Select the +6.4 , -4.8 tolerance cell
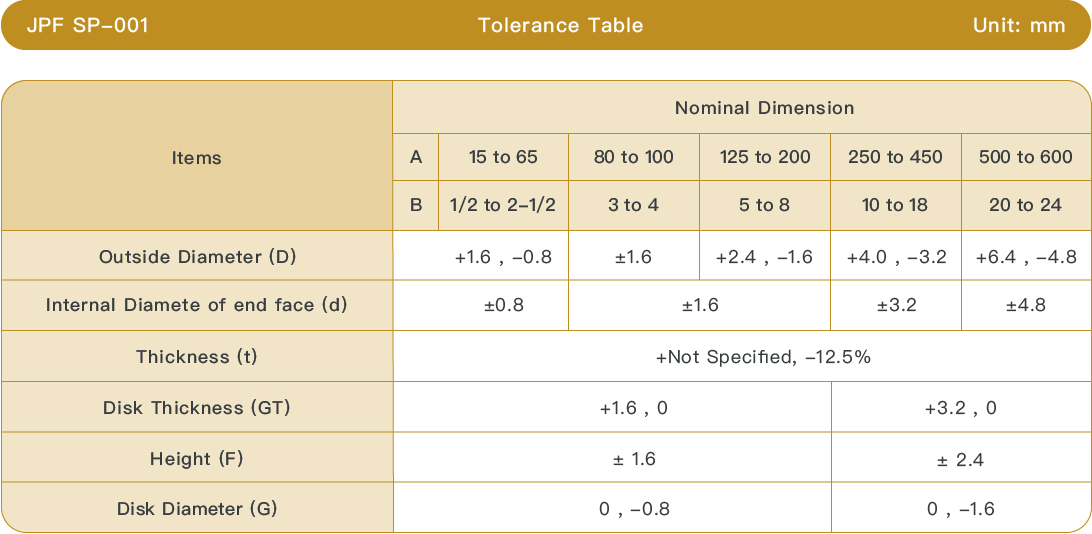Screen dimensions: 1092x534 click(x=1026, y=257)
